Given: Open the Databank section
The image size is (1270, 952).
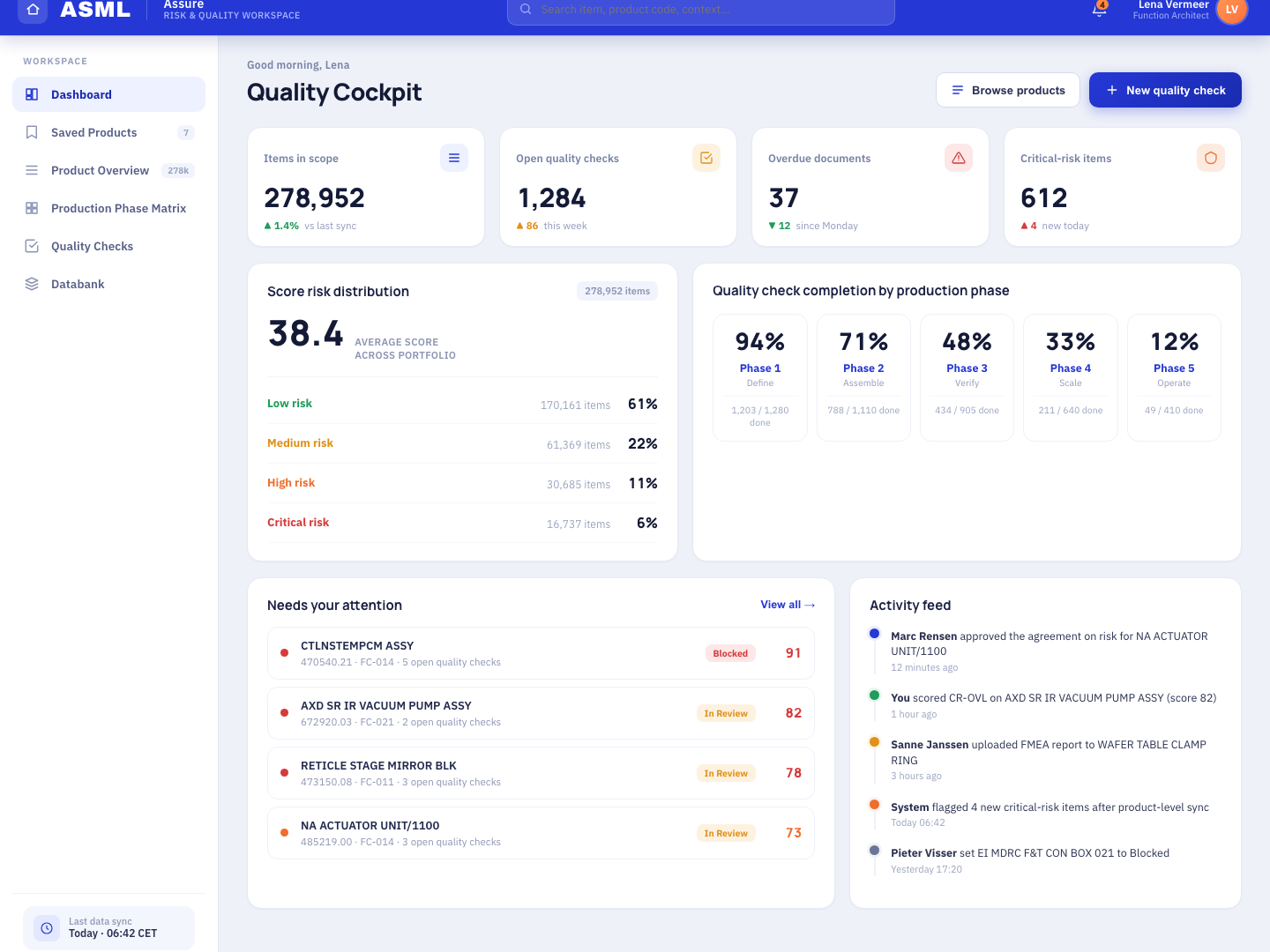Looking at the screenshot, I should coord(108,284).
